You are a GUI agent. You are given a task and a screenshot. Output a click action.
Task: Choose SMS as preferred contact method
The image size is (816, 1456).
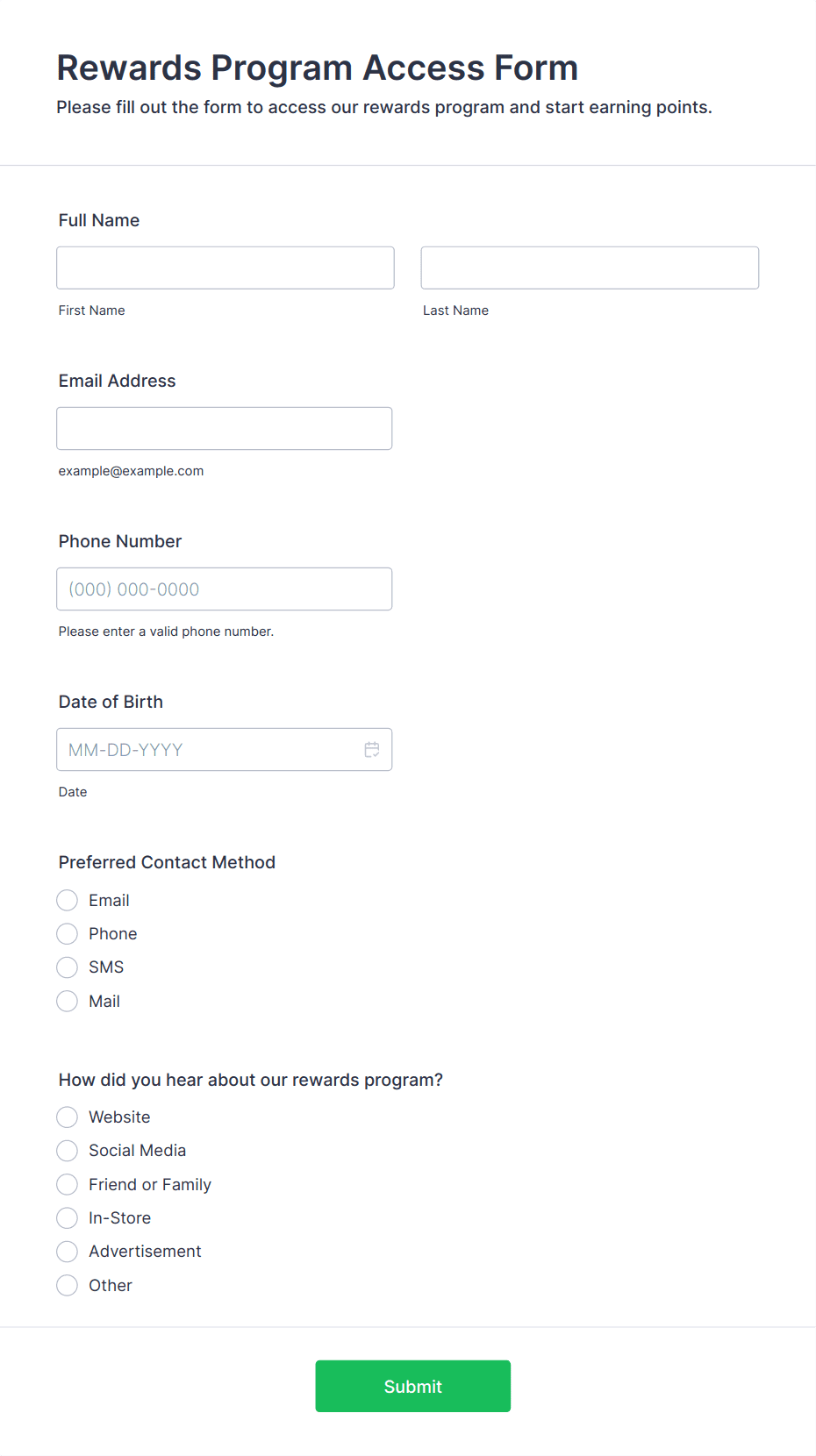coord(68,967)
